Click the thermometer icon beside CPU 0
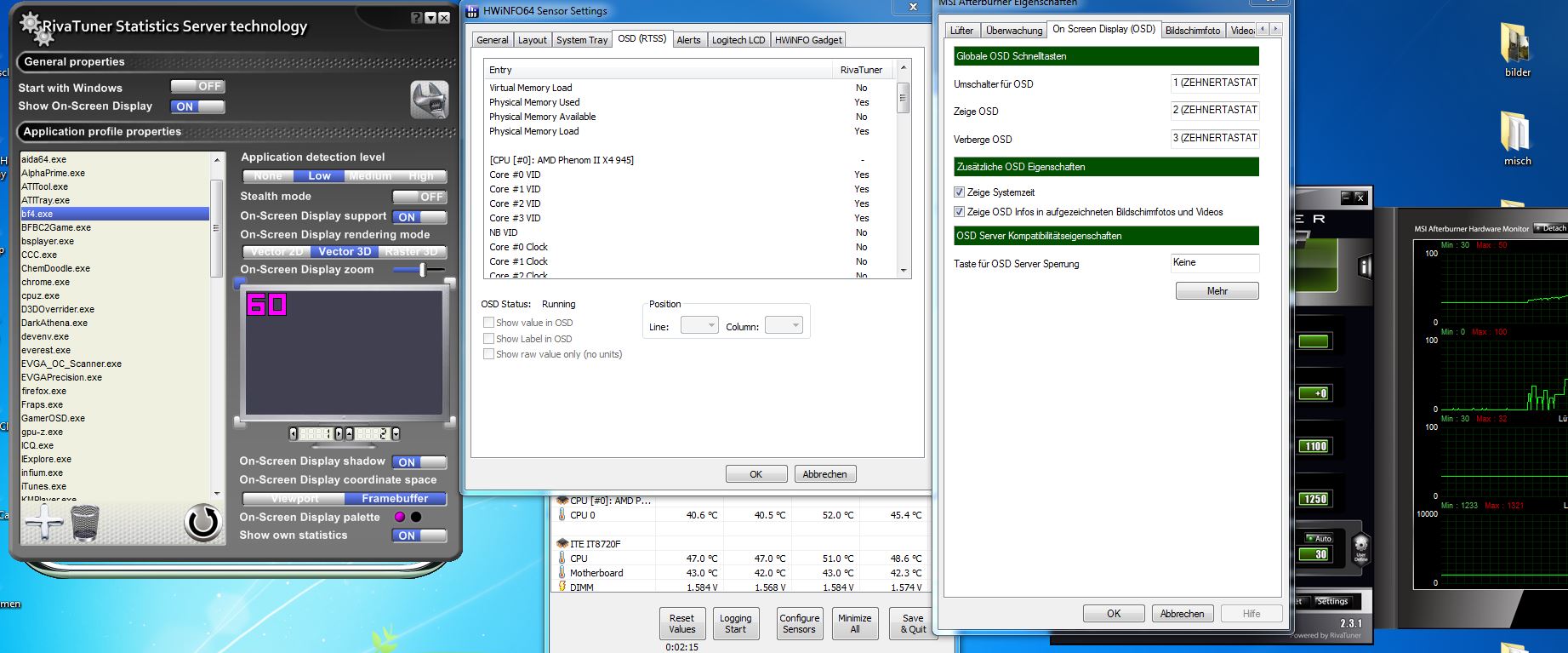The height and width of the screenshot is (653, 1568). 562,515
